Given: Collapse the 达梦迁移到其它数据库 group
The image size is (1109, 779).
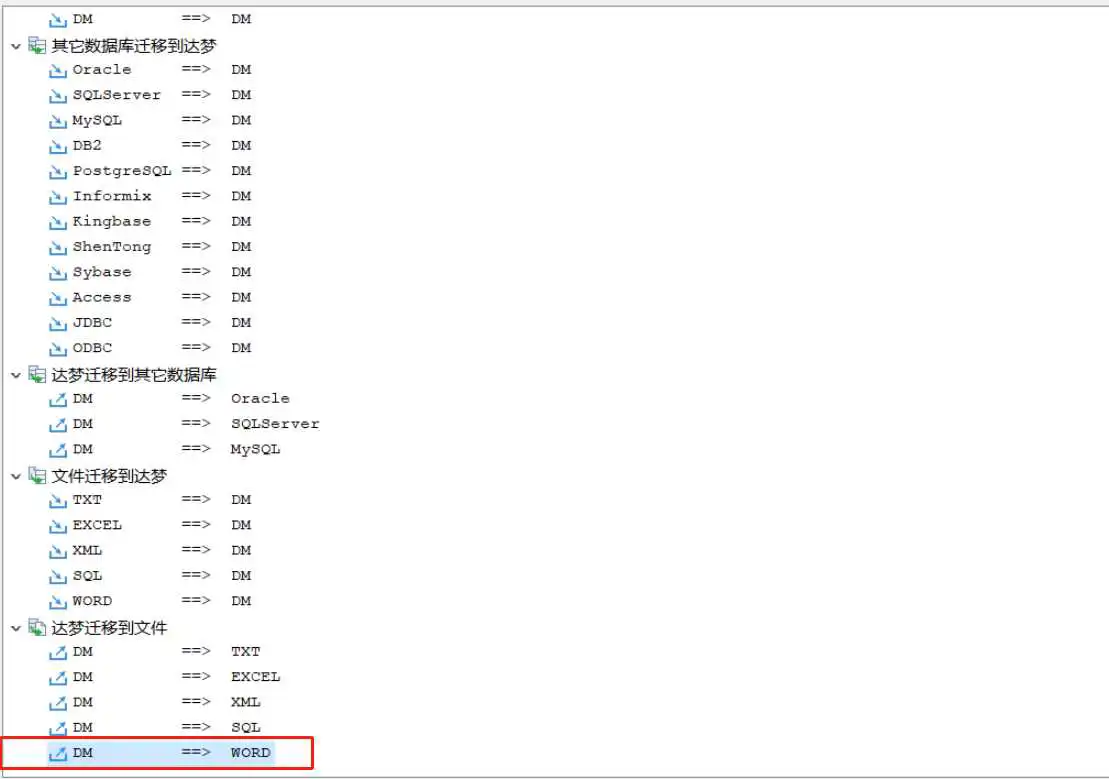Looking at the screenshot, I should (16, 376).
